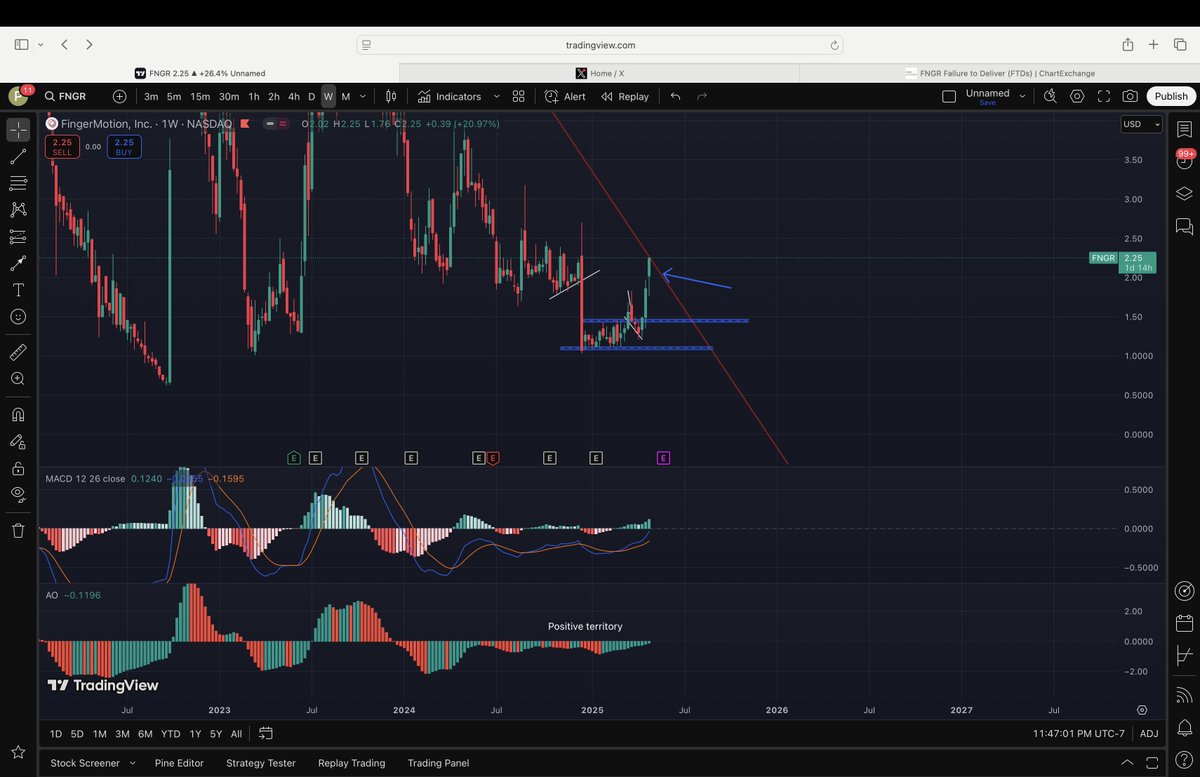Maximize the bottom panel
This screenshot has width=1200, height=777.
coord(1152,763)
